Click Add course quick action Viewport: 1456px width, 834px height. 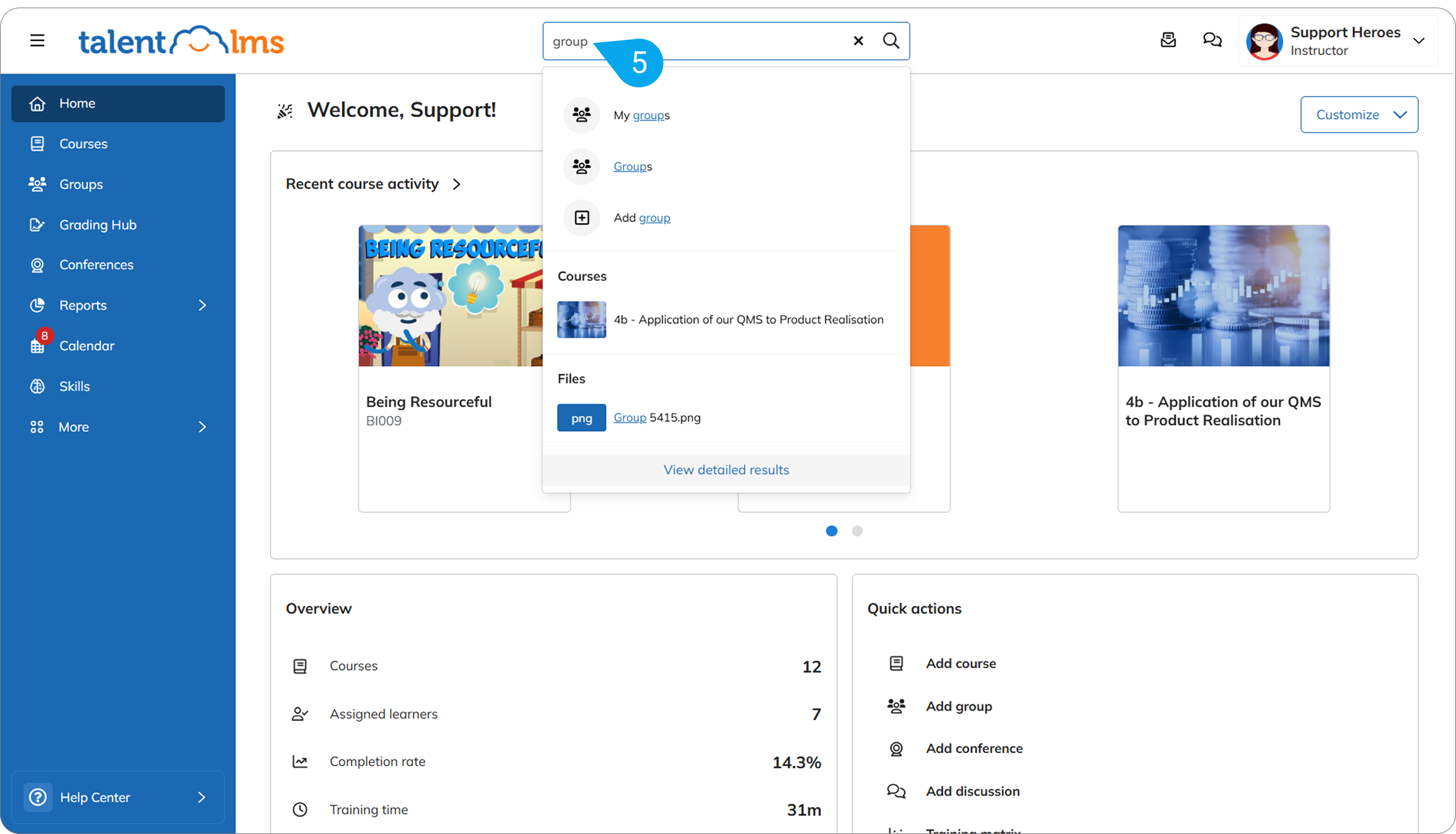pyautogui.click(x=961, y=663)
